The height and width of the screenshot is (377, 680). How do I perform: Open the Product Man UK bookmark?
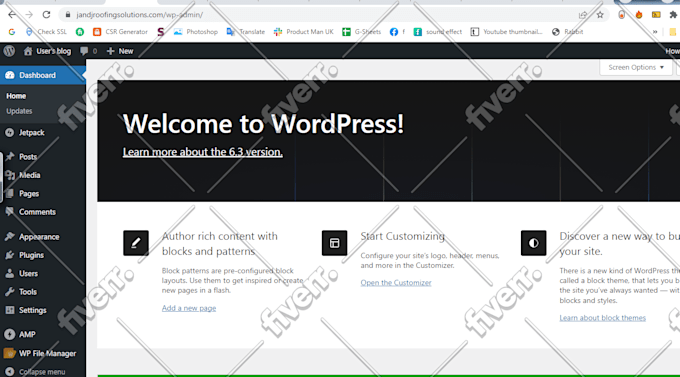[304, 32]
